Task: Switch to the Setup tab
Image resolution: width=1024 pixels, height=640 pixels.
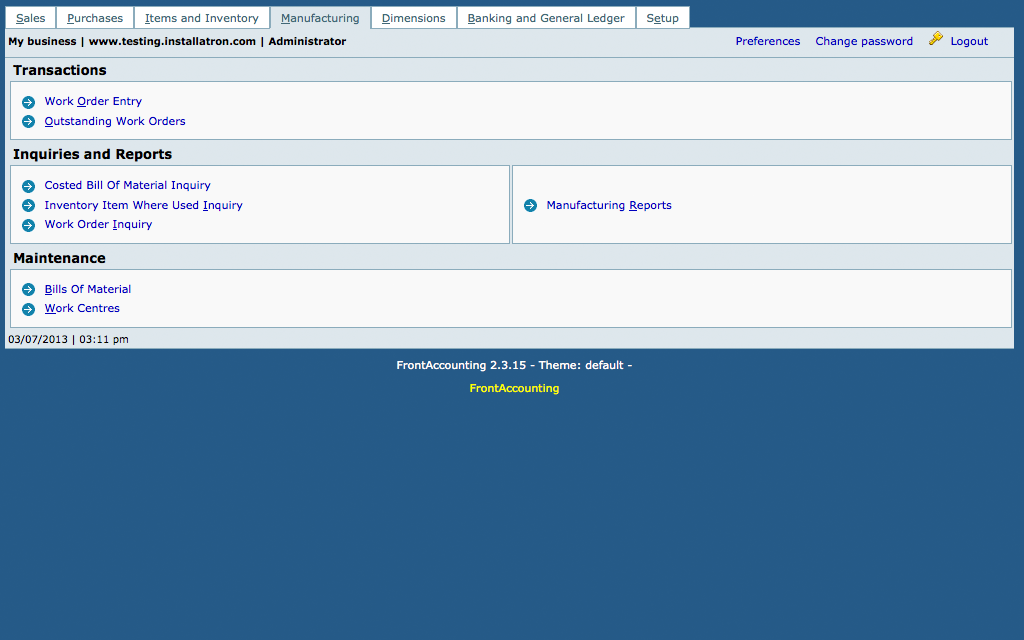Action: pyautogui.click(x=662, y=18)
